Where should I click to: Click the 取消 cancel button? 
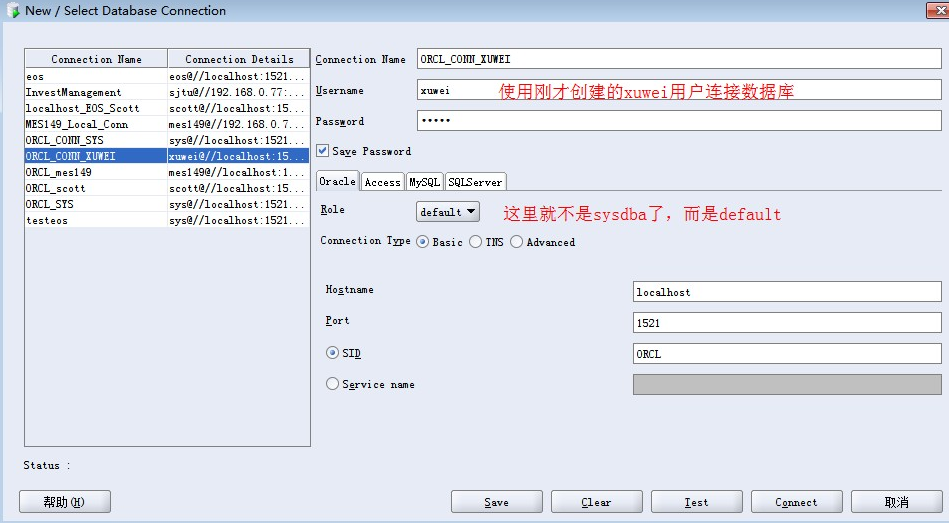click(x=896, y=502)
